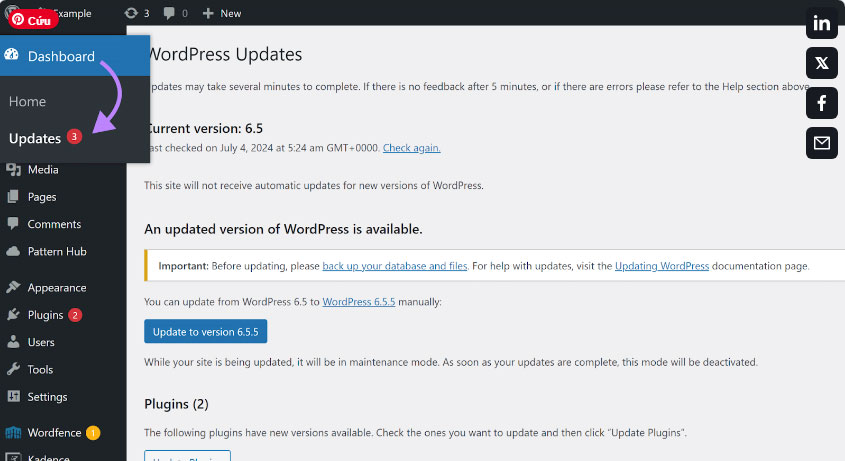The image size is (845, 461).
Task: Open Updates submenu item
Action: [x=35, y=139]
